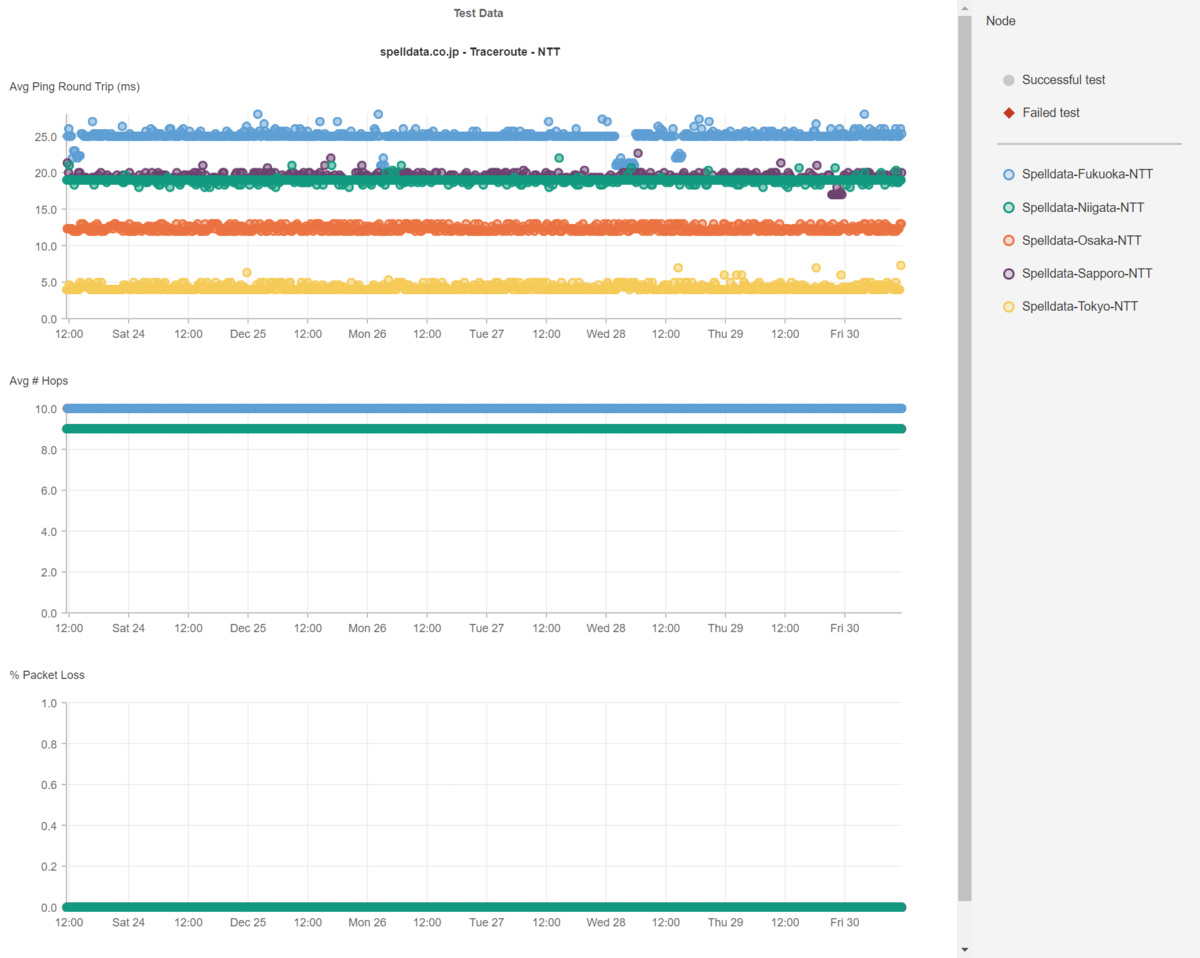Select the Spelldata-Sapporo-NTT legend label

point(1087,273)
